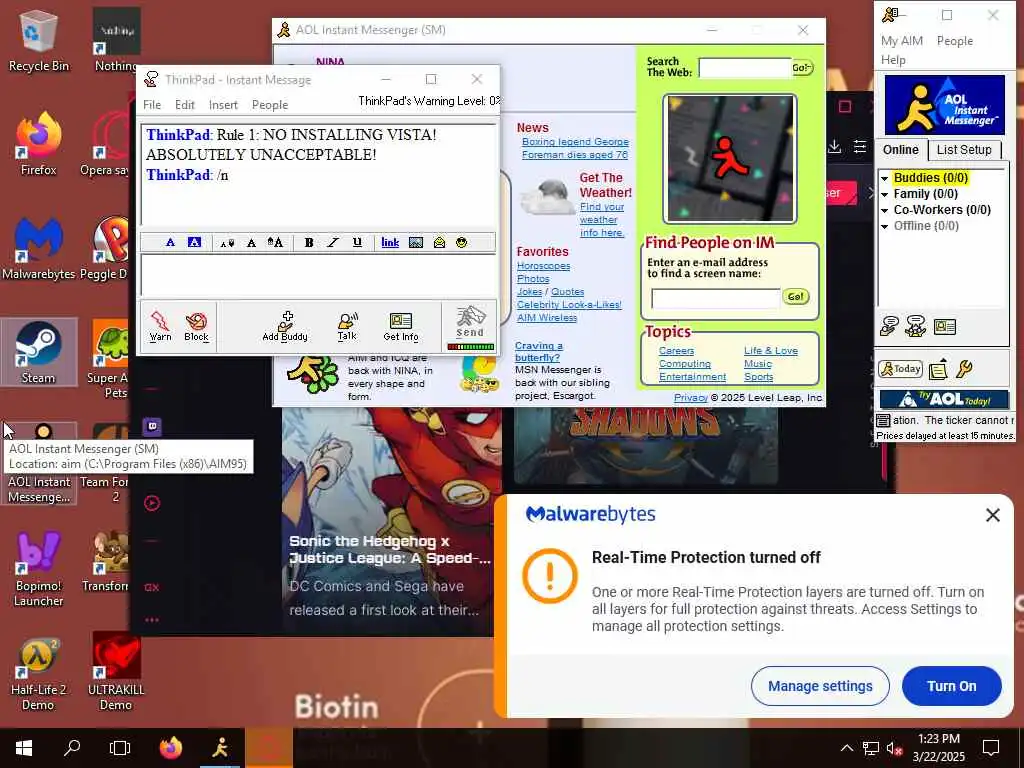
Task: Click into the message compose box
Action: 319,276
